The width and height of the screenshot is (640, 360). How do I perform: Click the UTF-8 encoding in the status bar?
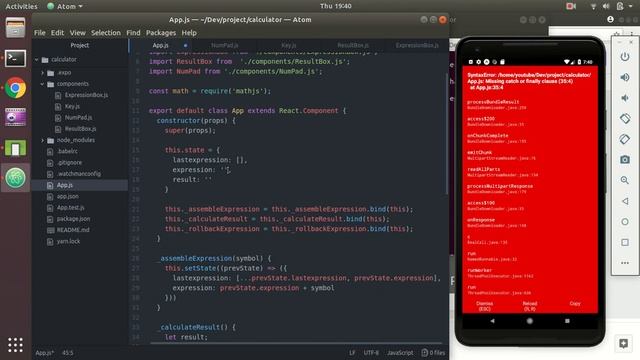(371, 353)
